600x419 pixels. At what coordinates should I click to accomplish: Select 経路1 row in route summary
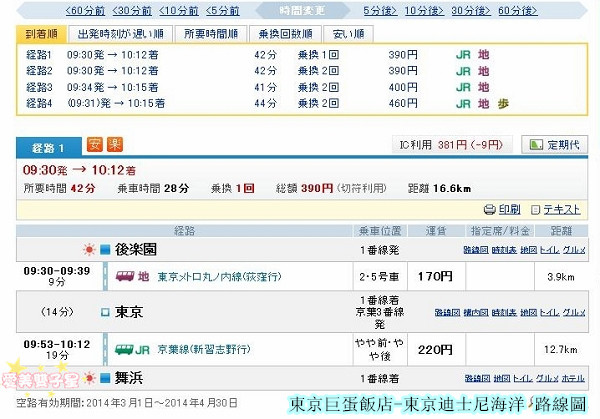click(302, 55)
